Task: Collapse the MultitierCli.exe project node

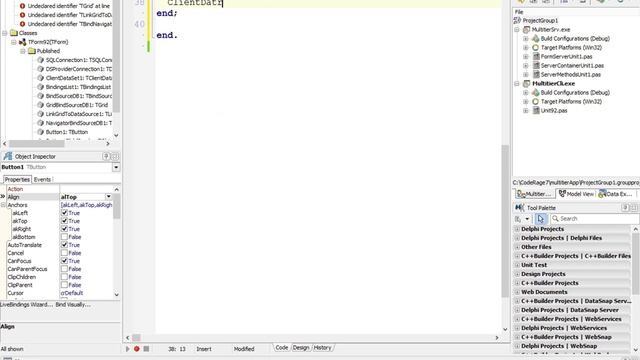Action: point(517,83)
